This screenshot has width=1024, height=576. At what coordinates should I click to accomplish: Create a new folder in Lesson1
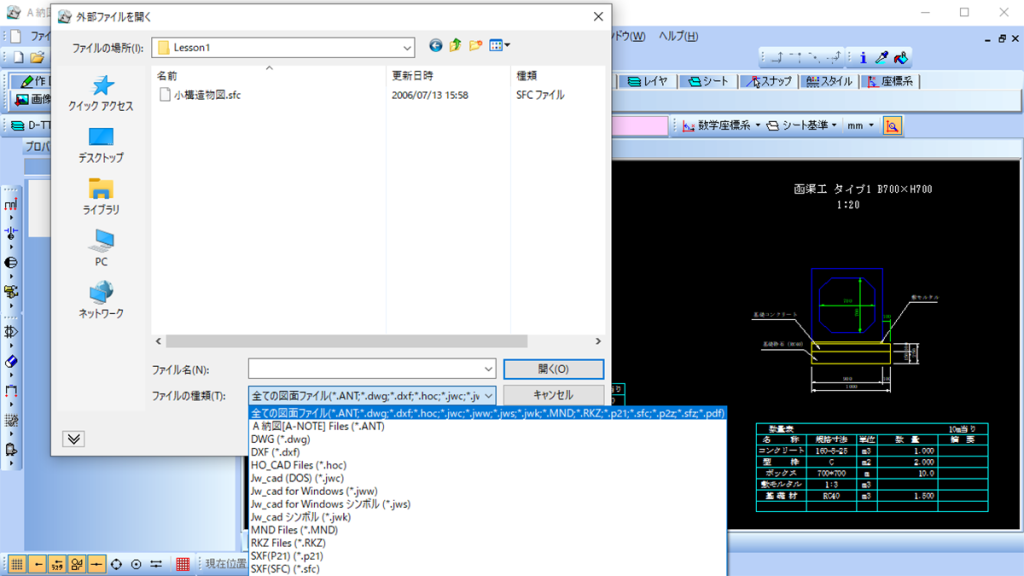[x=476, y=46]
